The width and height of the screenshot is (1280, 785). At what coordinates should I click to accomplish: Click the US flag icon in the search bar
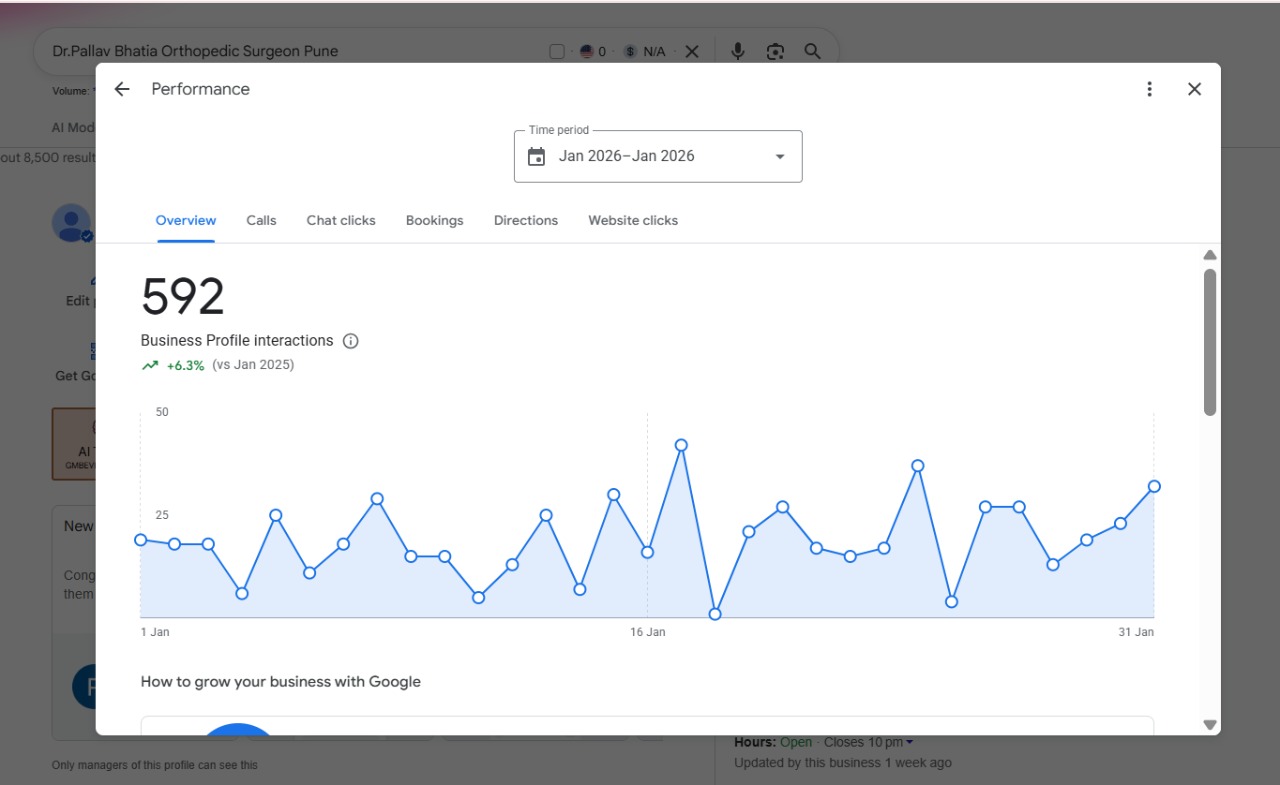click(x=587, y=51)
